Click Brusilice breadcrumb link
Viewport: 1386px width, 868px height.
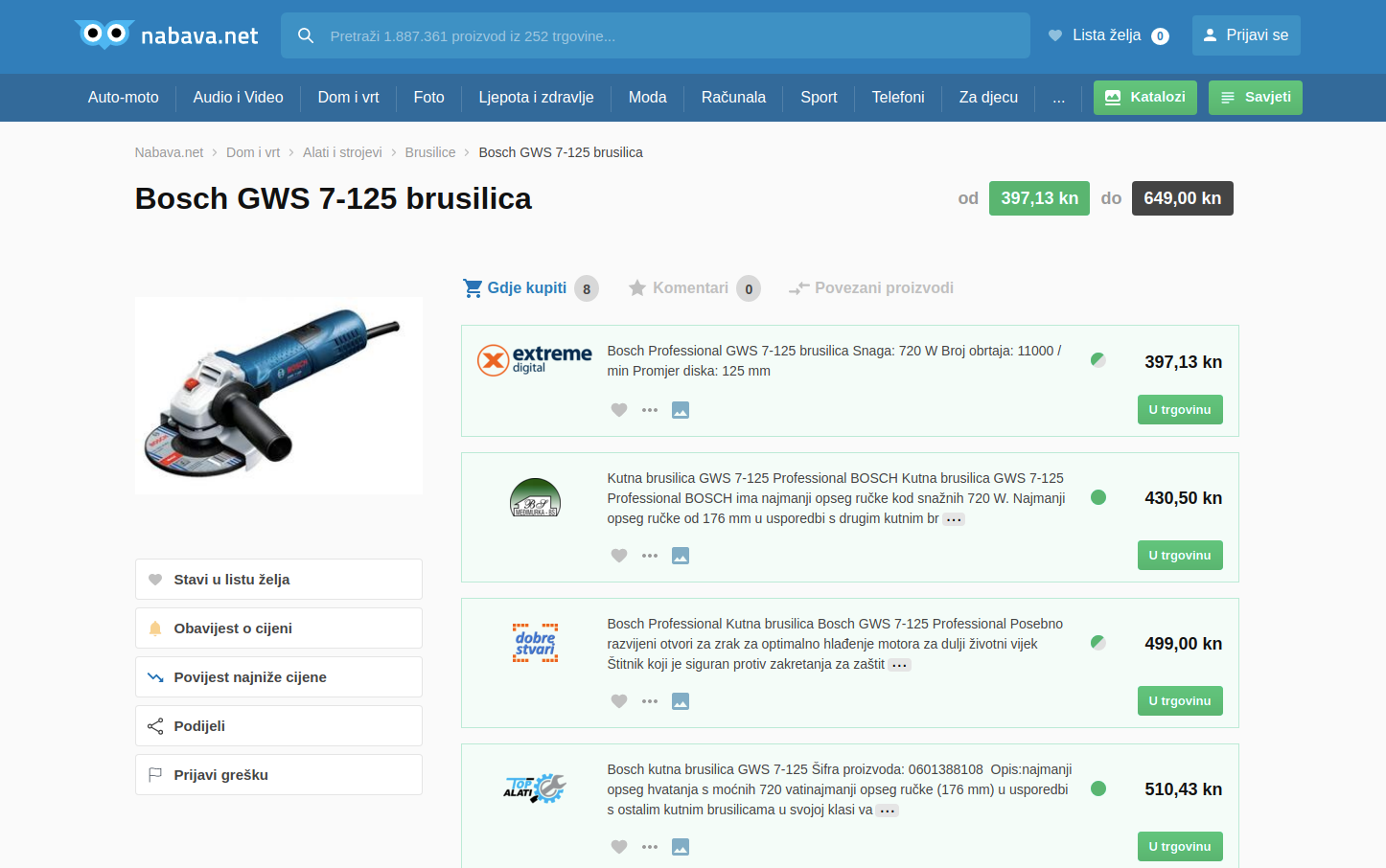(430, 152)
